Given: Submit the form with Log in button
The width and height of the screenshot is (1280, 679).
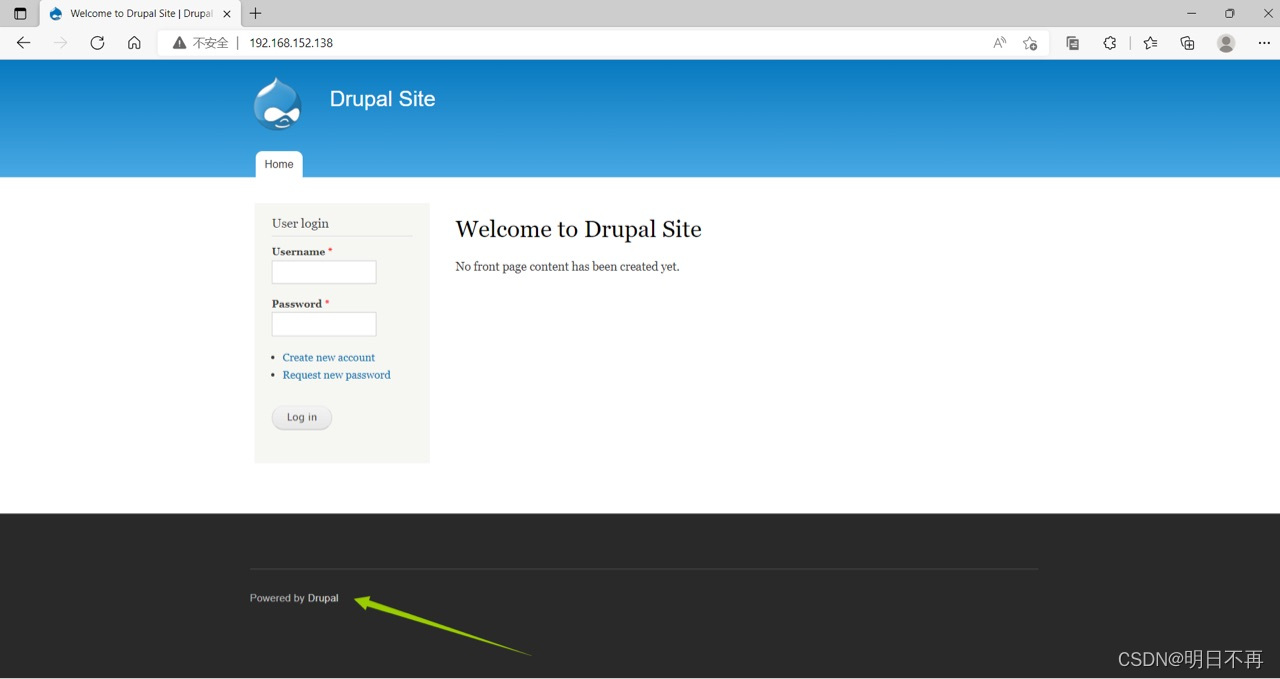Looking at the screenshot, I should pyautogui.click(x=301, y=417).
